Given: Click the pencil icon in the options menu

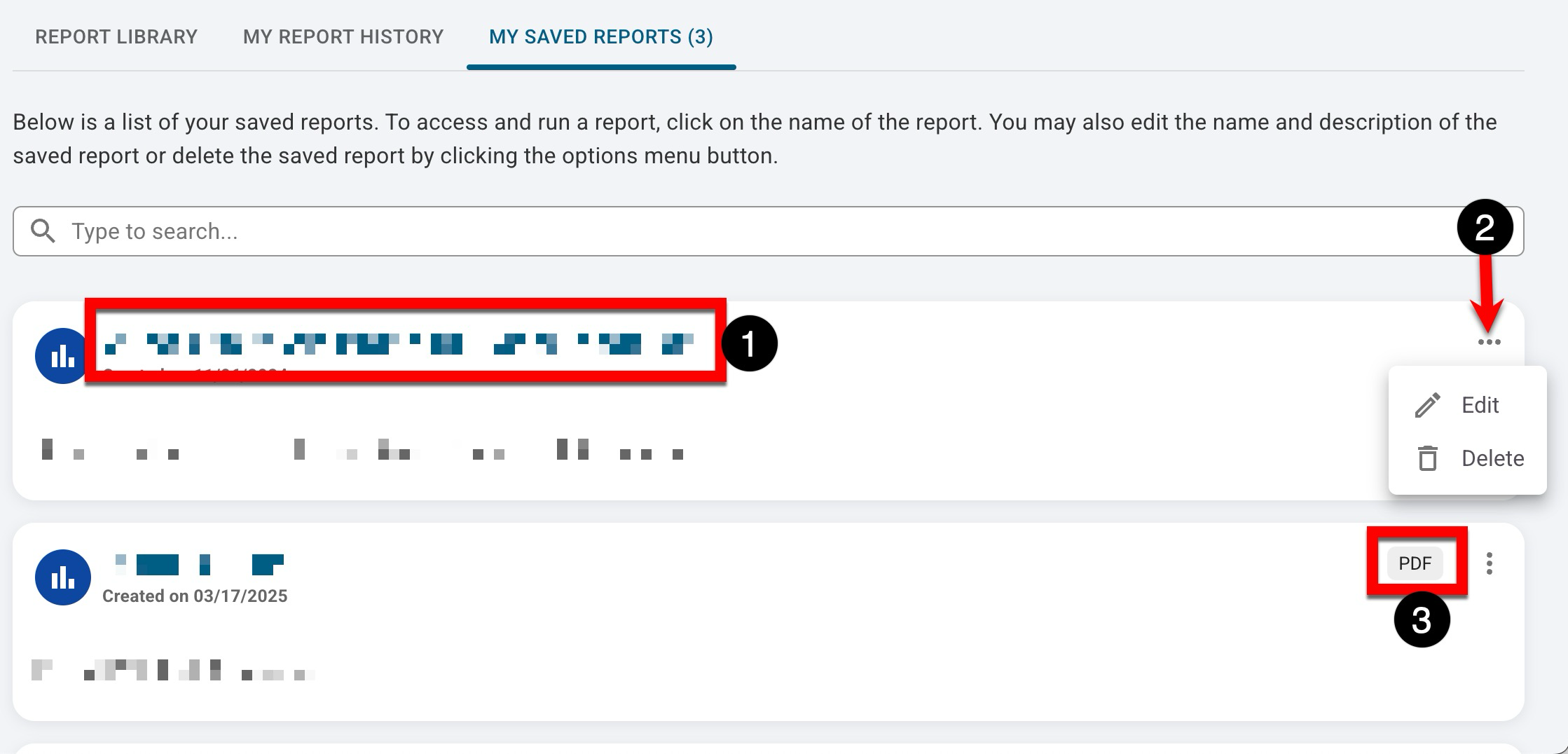Looking at the screenshot, I should [x=1427, y=405].
